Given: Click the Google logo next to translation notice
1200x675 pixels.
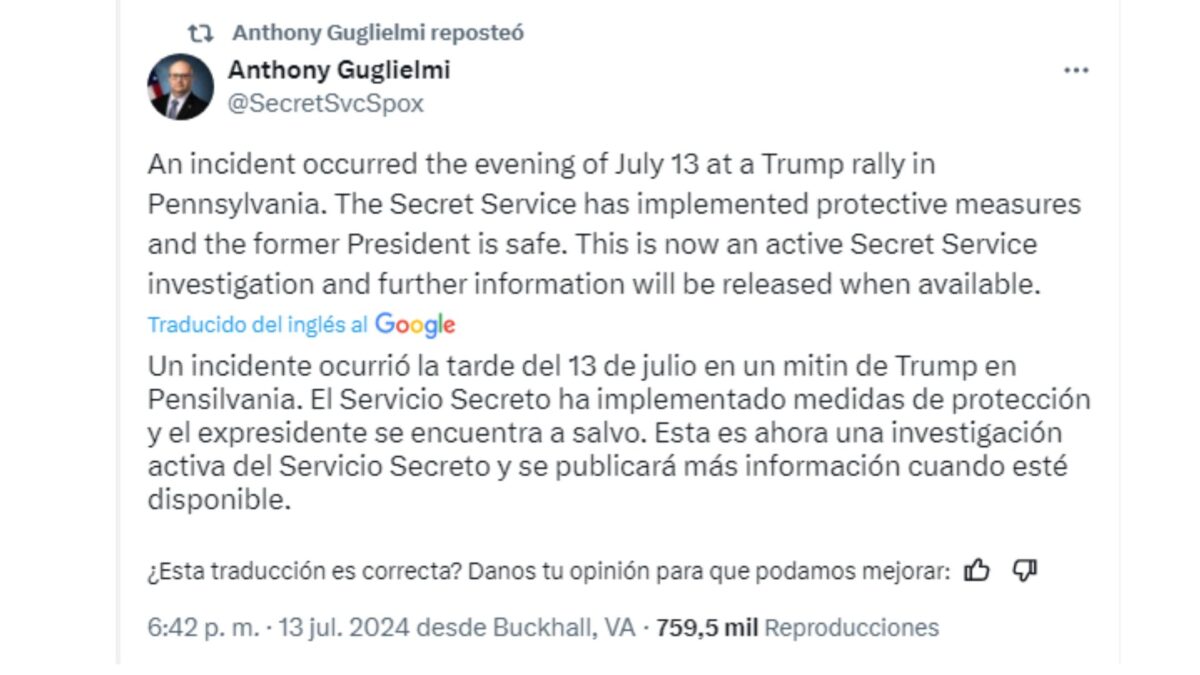Looking at the screenshot, I should click(x=414, y=324).
